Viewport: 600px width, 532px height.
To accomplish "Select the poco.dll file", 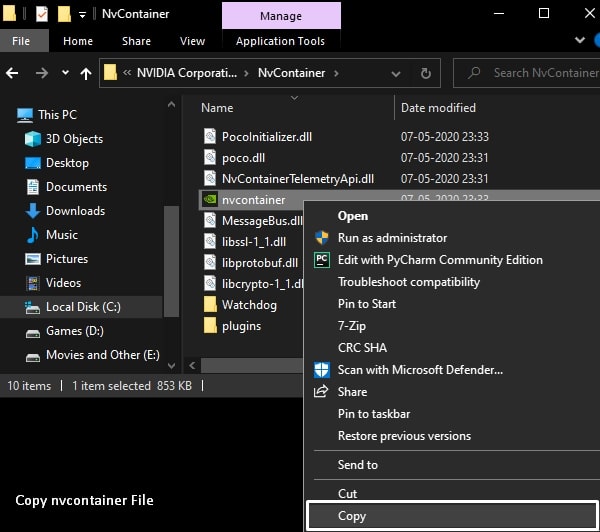I will tap(243, 158).
